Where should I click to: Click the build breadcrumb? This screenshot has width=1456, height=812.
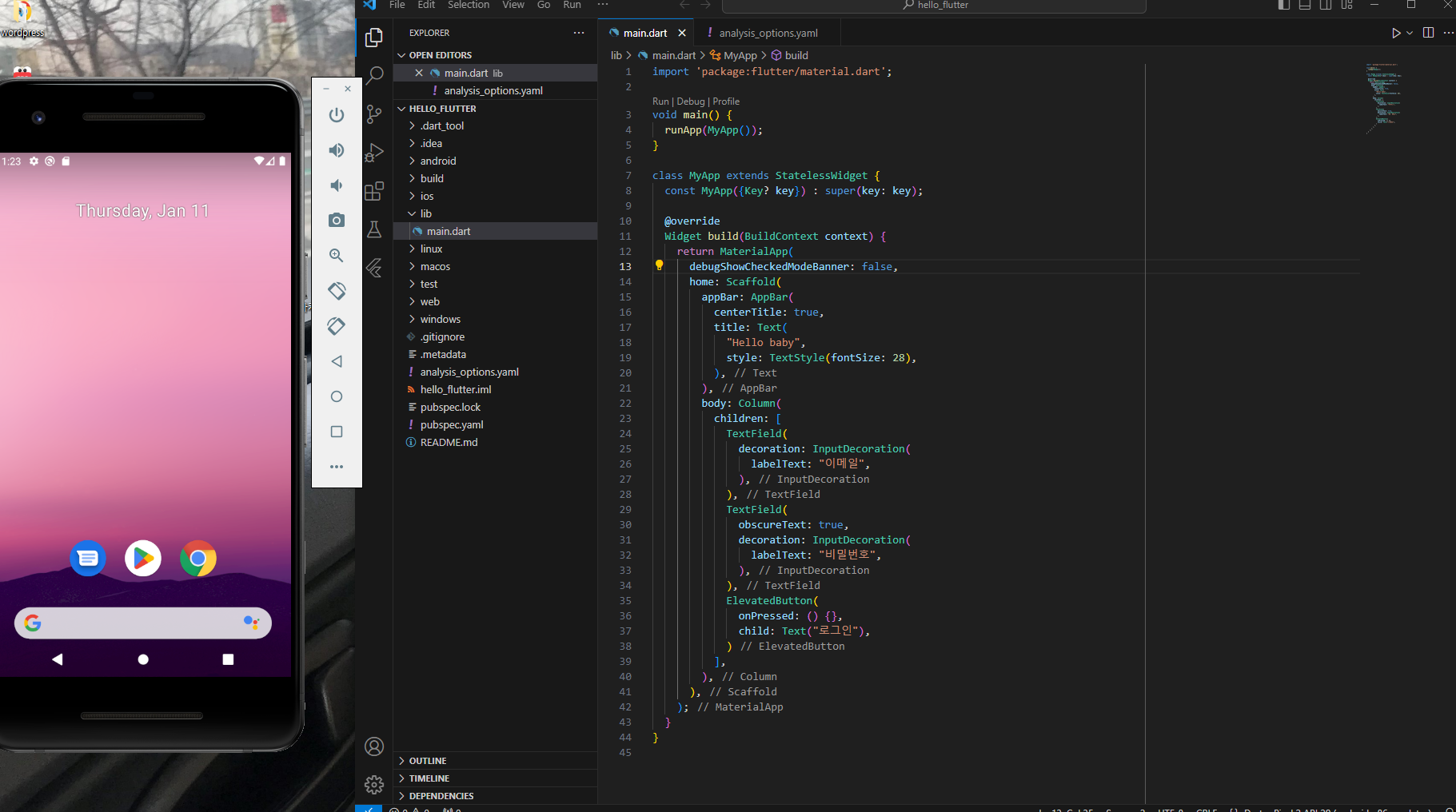(x=790, y=55)
